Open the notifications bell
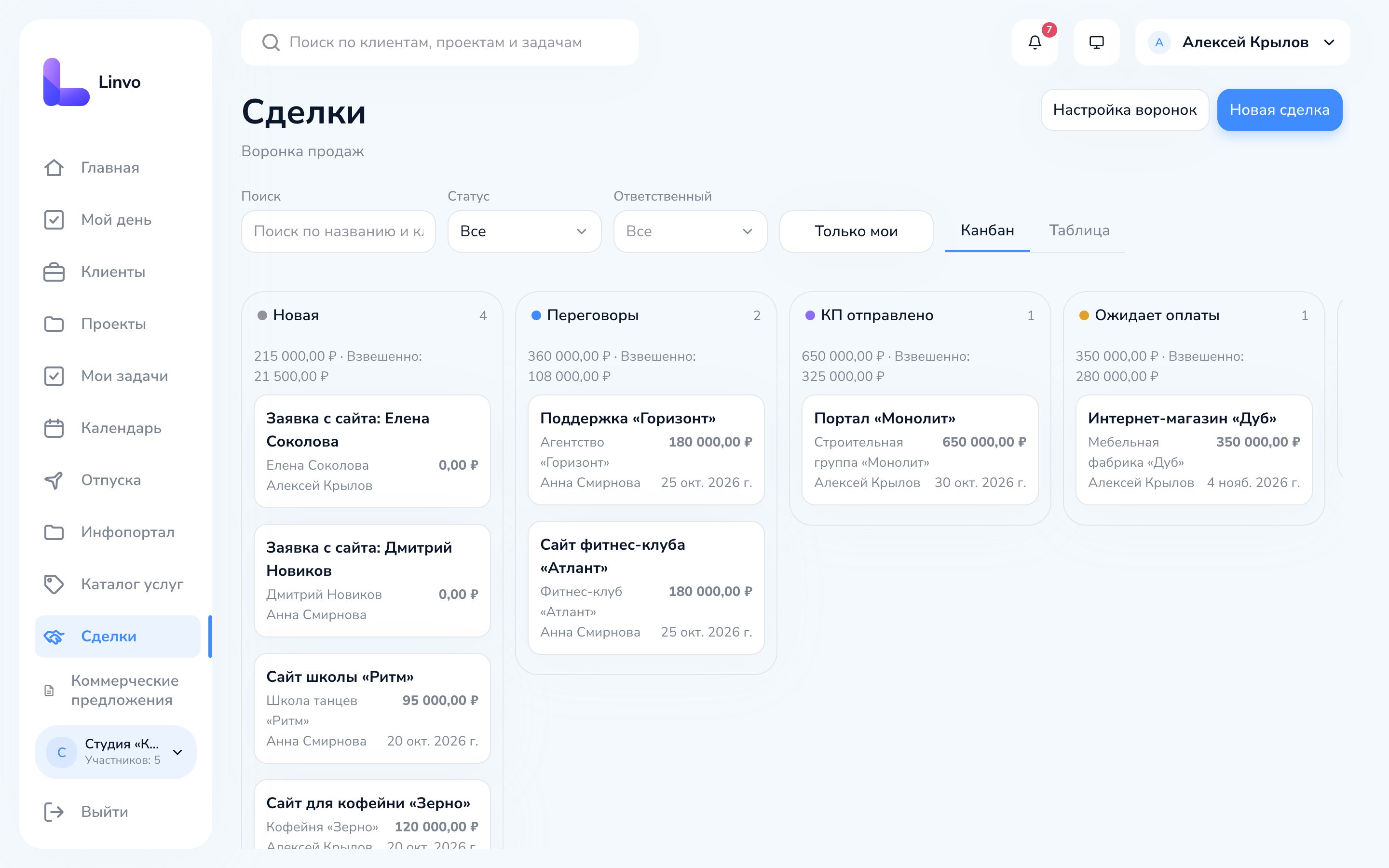The width and height of the screenshot is (1389, 868). coord(1035,42)
